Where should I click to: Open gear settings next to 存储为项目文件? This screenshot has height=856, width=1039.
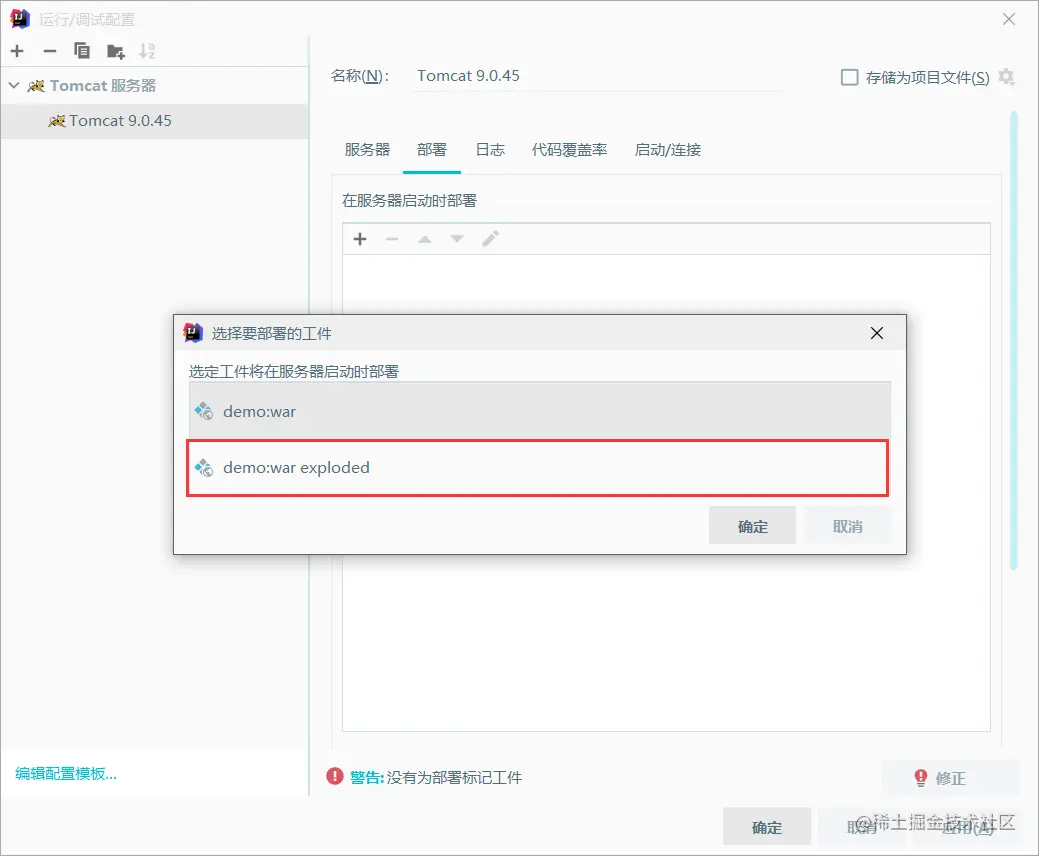coord(1006,77)
